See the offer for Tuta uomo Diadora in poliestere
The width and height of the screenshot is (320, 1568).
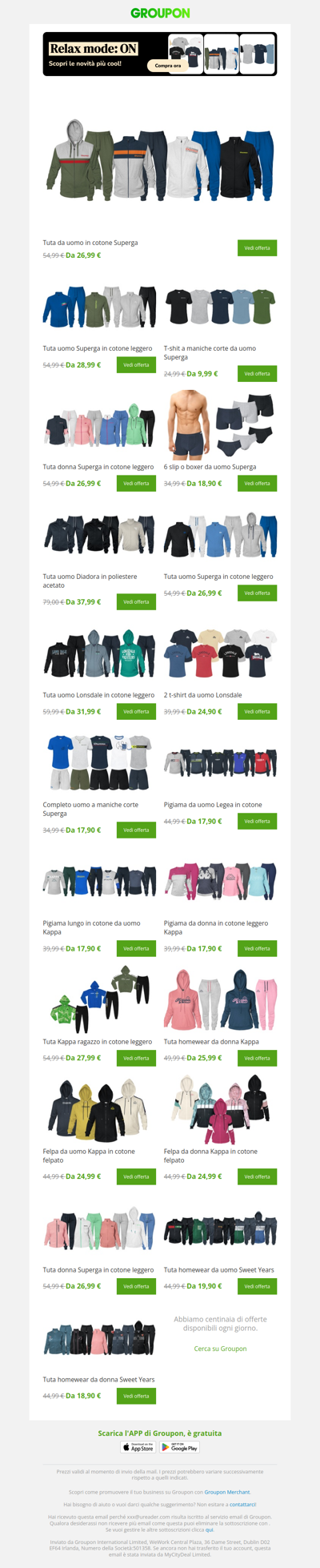(x=136, y=602)
